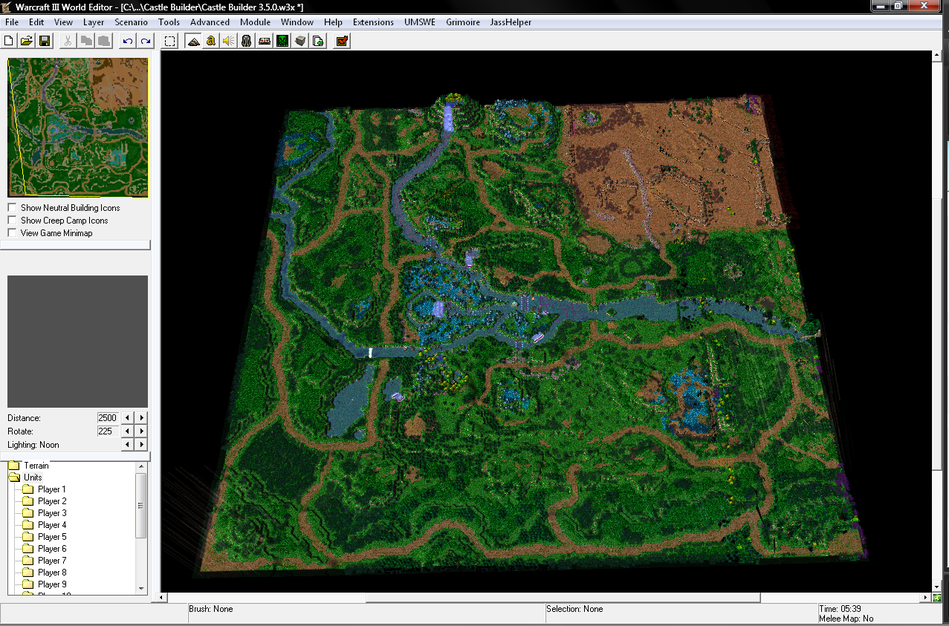Click the Cut scissors icon

[68, 41]
